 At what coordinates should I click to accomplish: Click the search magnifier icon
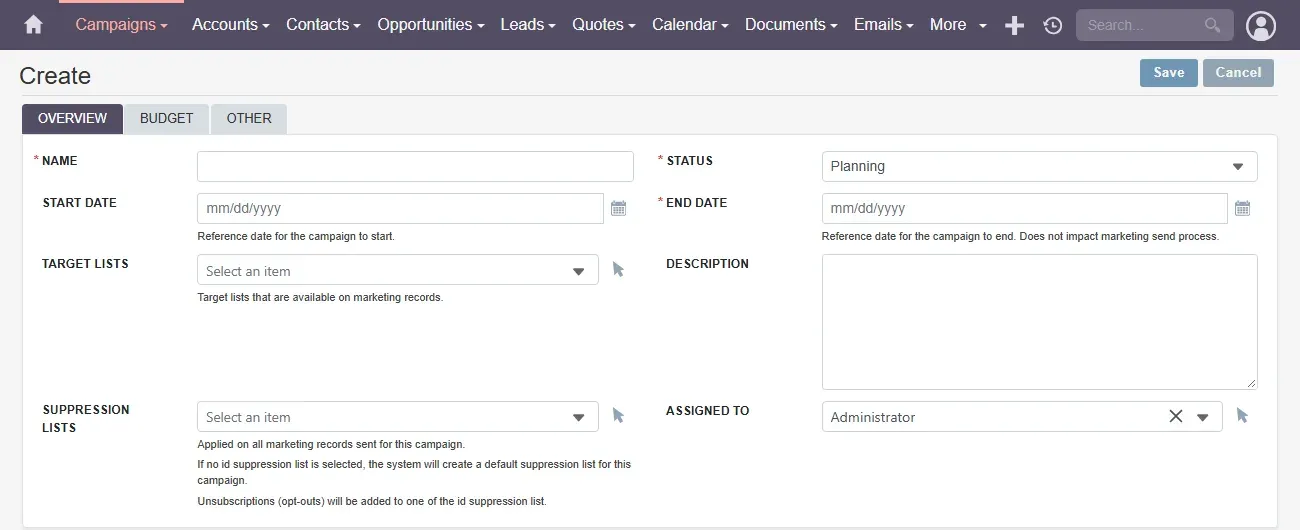point(1213,25)
